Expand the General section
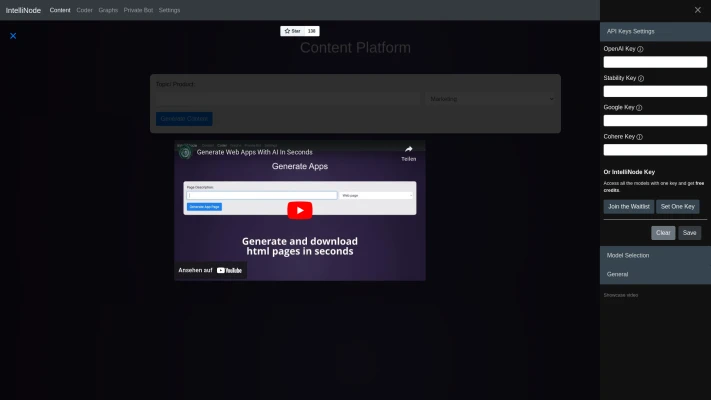Viewport: 711px width, 400px height. pyautogui.click(x=655, y=274)
